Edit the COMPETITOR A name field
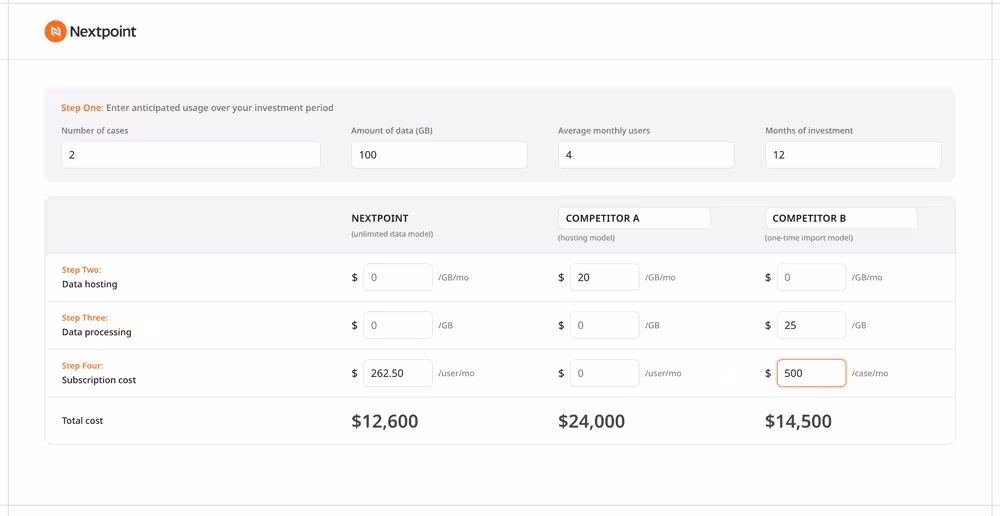 click(634, 218)
